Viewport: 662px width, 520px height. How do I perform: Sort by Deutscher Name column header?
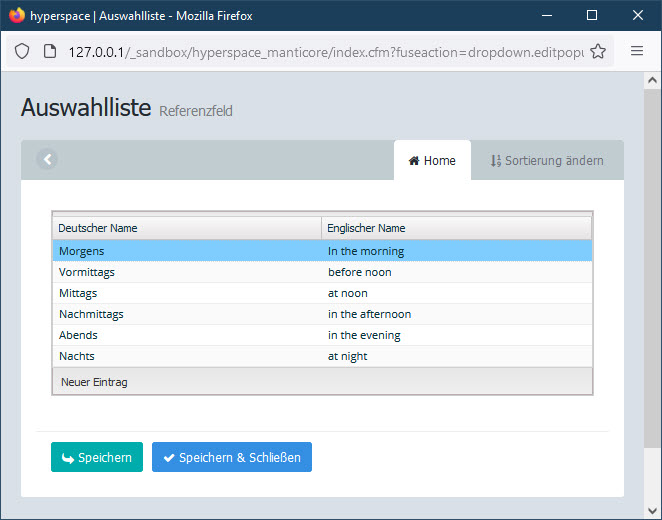[x=186, y=228]
